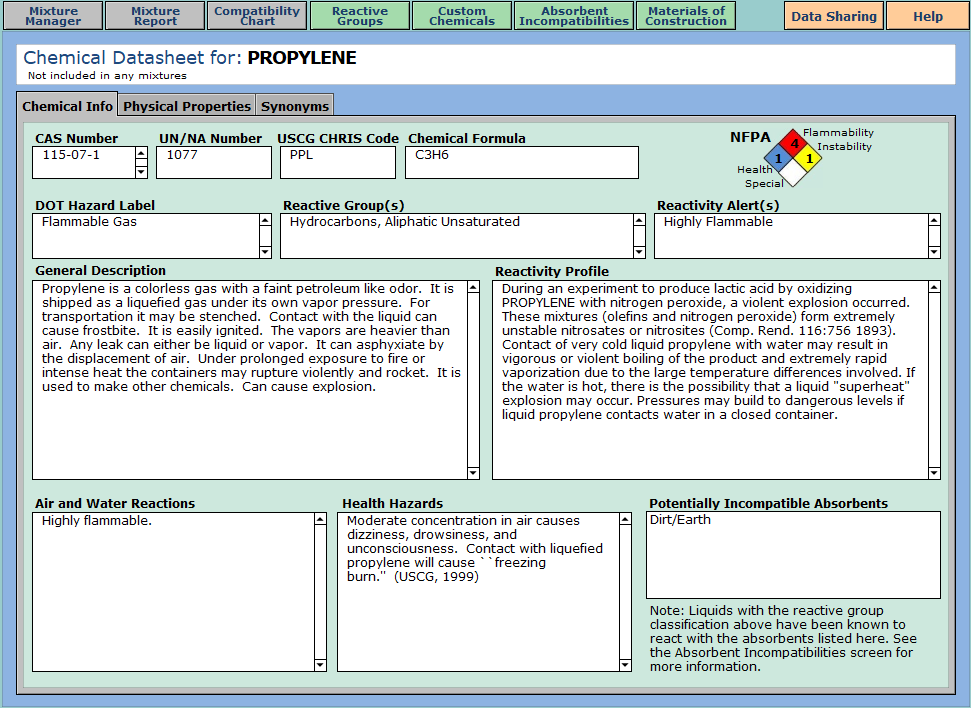This screenshot has width=971, height=708.
Task: Click 'Highly flammable.' in Air and Water Reactions
Action: click(97, 520)
